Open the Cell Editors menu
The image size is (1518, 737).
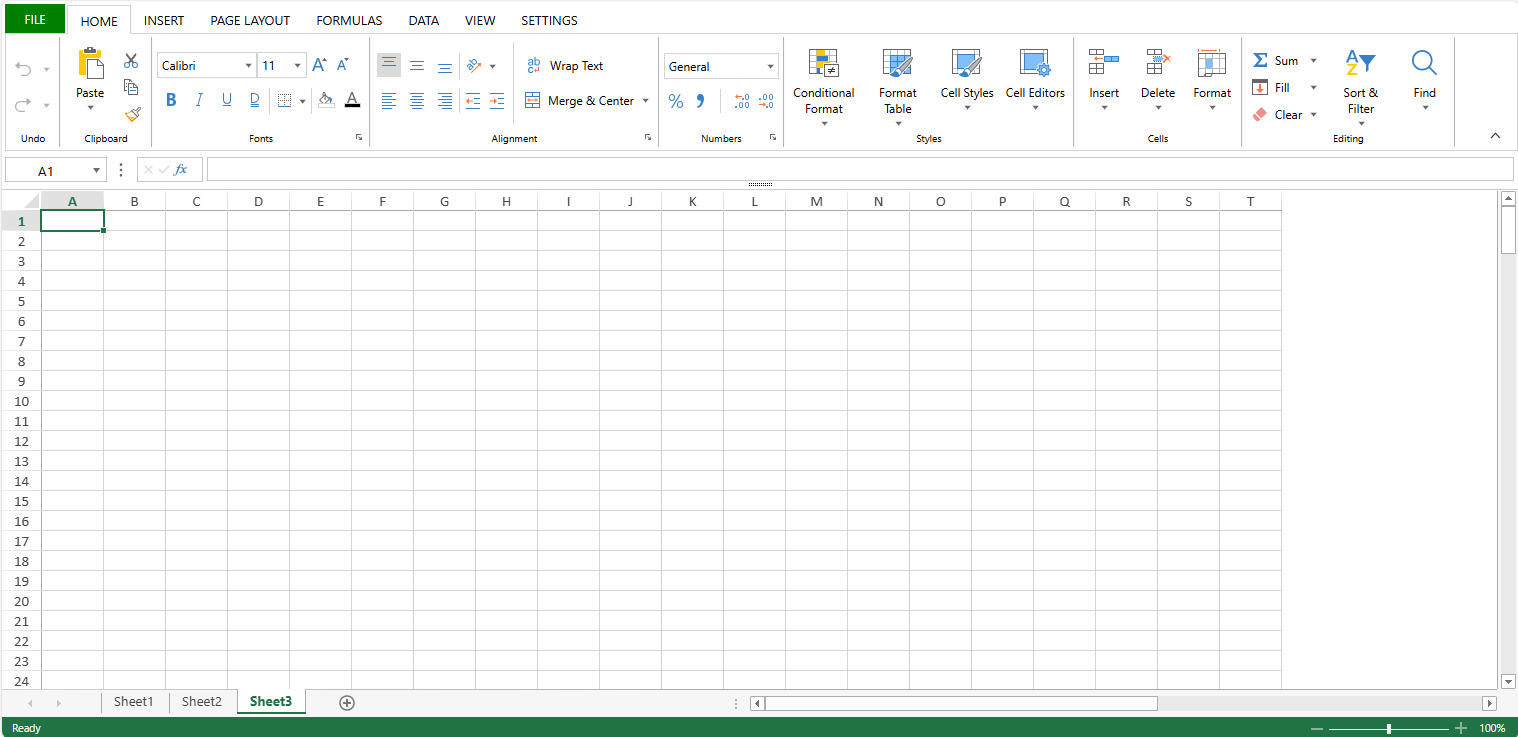click(1035, 80)
